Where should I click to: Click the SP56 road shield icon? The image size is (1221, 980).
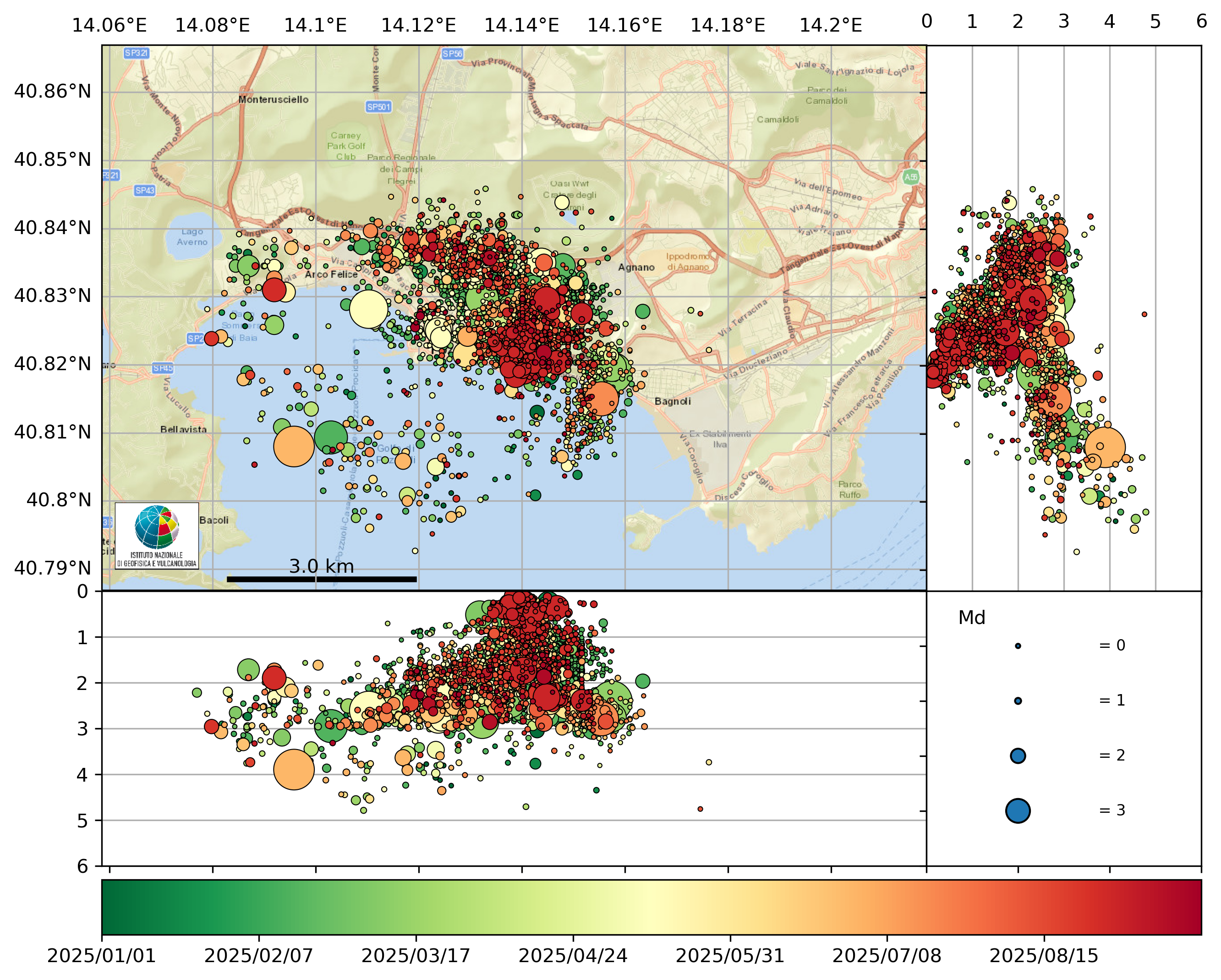452,54
